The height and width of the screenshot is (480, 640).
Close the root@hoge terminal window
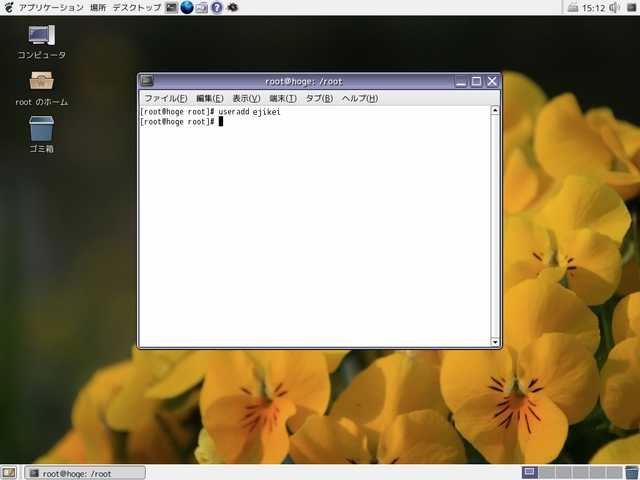click(492, 81)
